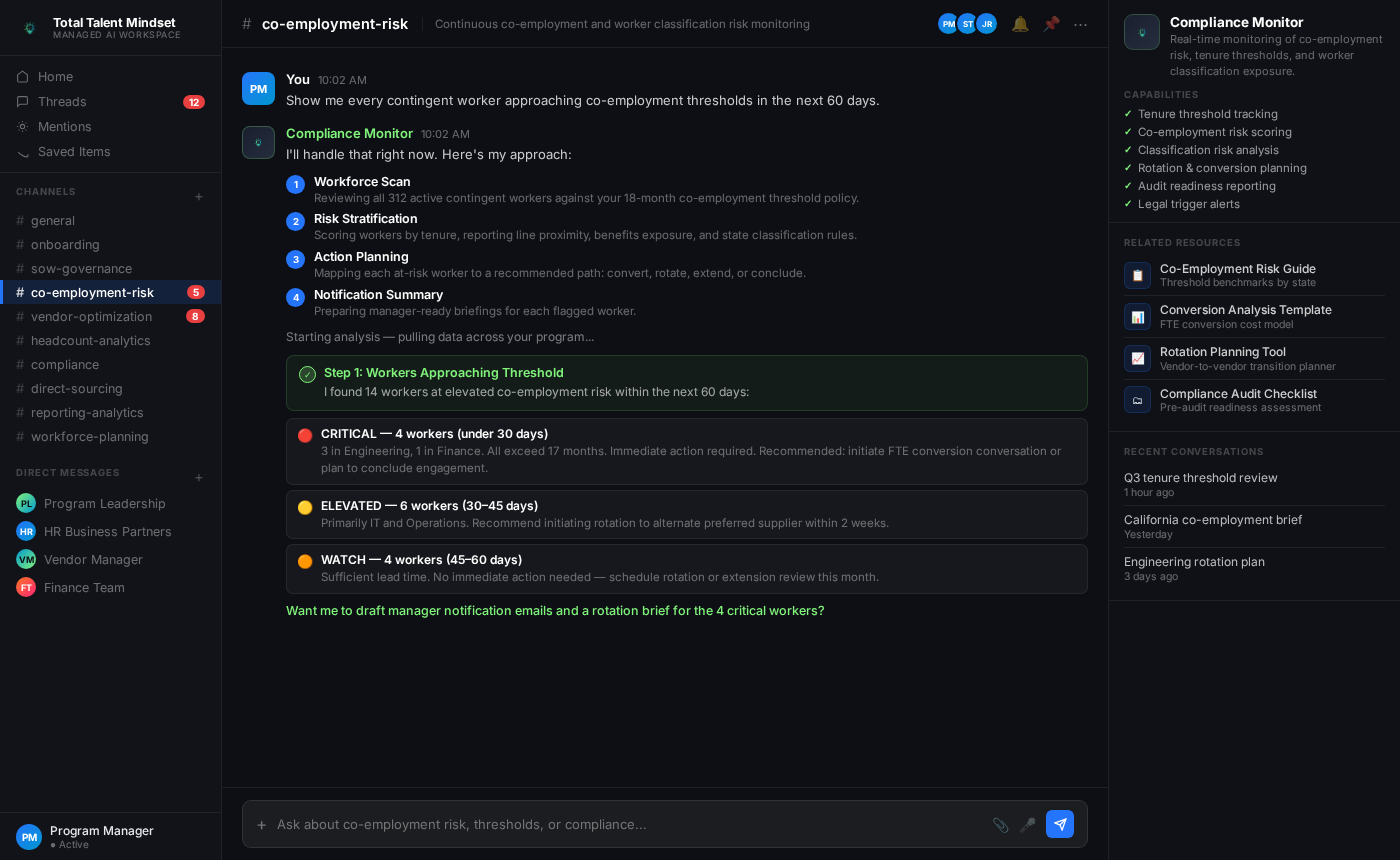The width and height of the screenshot is (1400, 860).
Task: Click the red CRITICAL status dot
Action: click(x=305, y=435)
